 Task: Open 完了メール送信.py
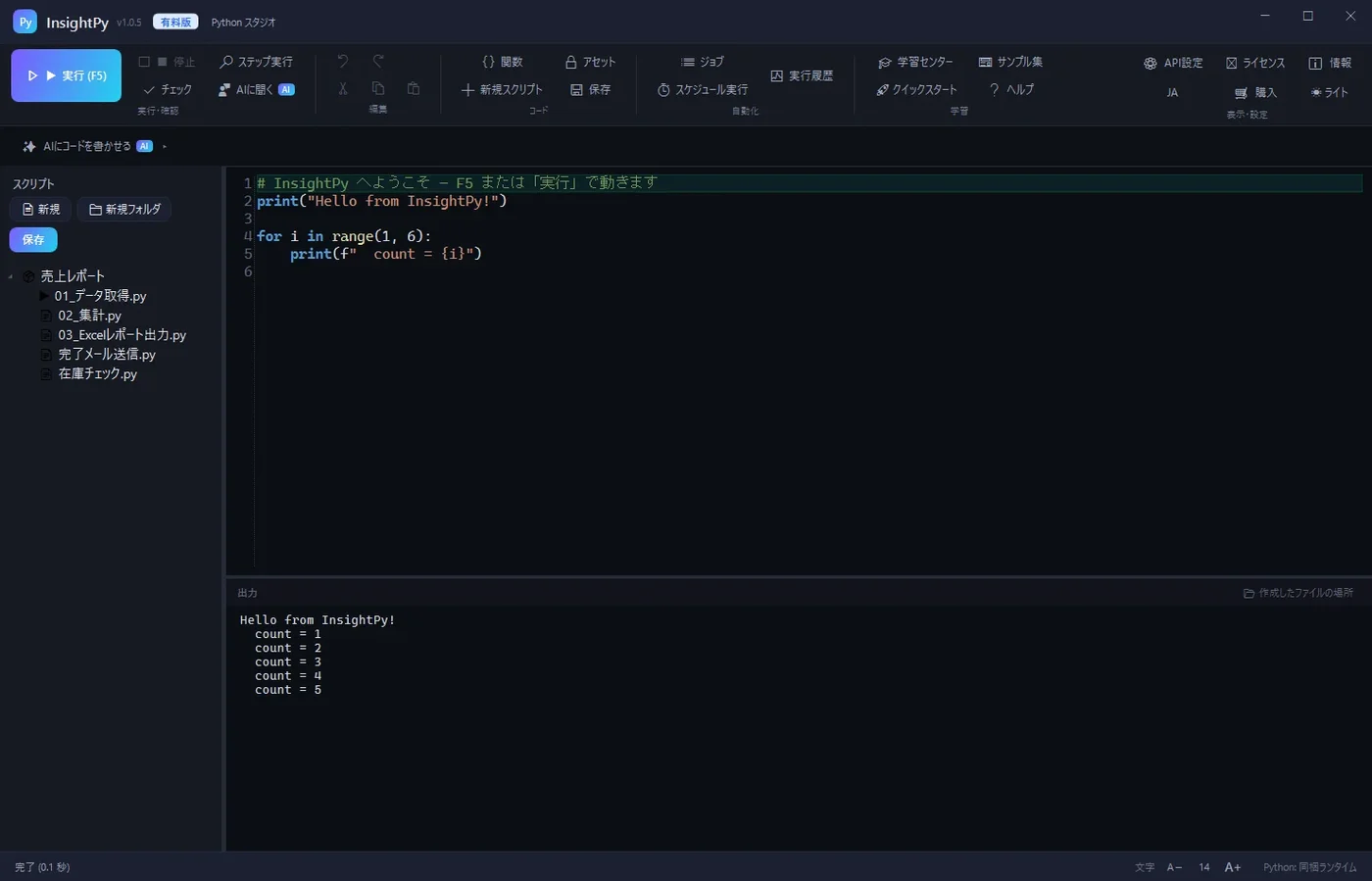tap(106, 354)
